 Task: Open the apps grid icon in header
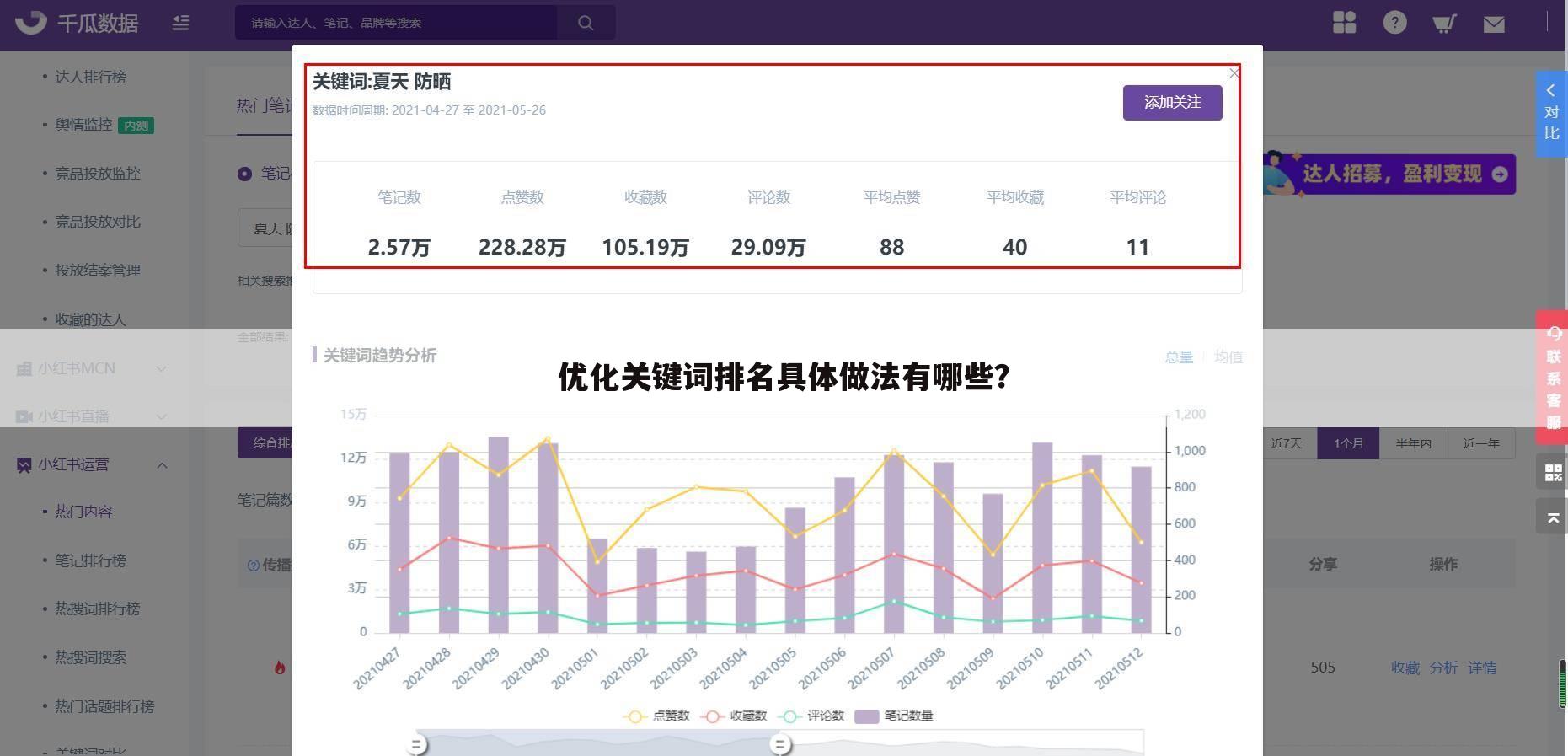[1345, 22]
